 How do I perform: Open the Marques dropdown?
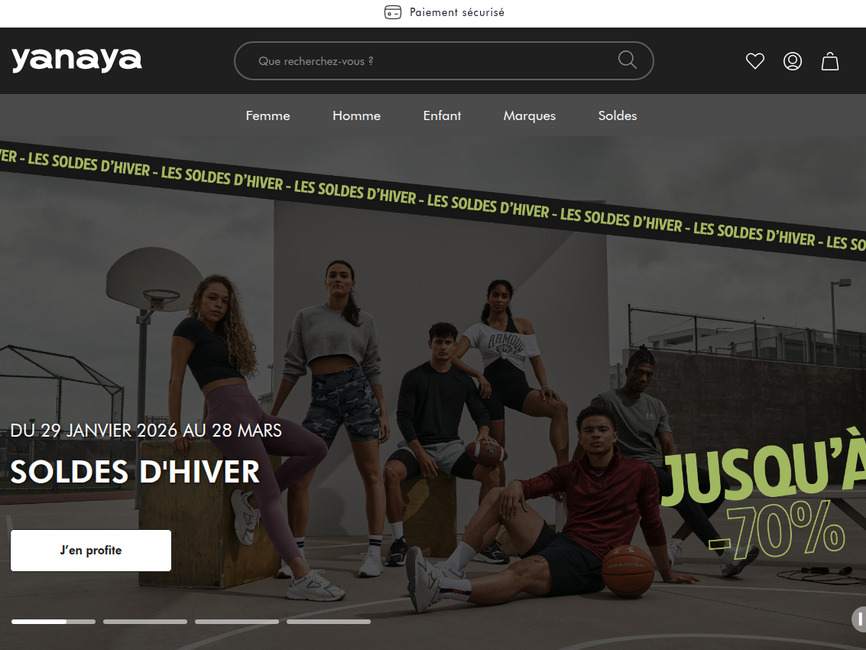point(529,115)
